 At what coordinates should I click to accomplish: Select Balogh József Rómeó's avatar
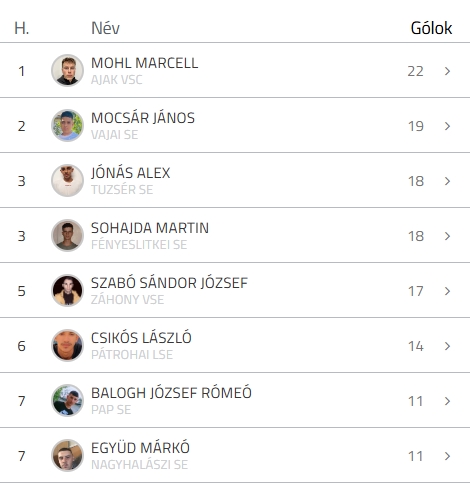[x=67, y=400]
